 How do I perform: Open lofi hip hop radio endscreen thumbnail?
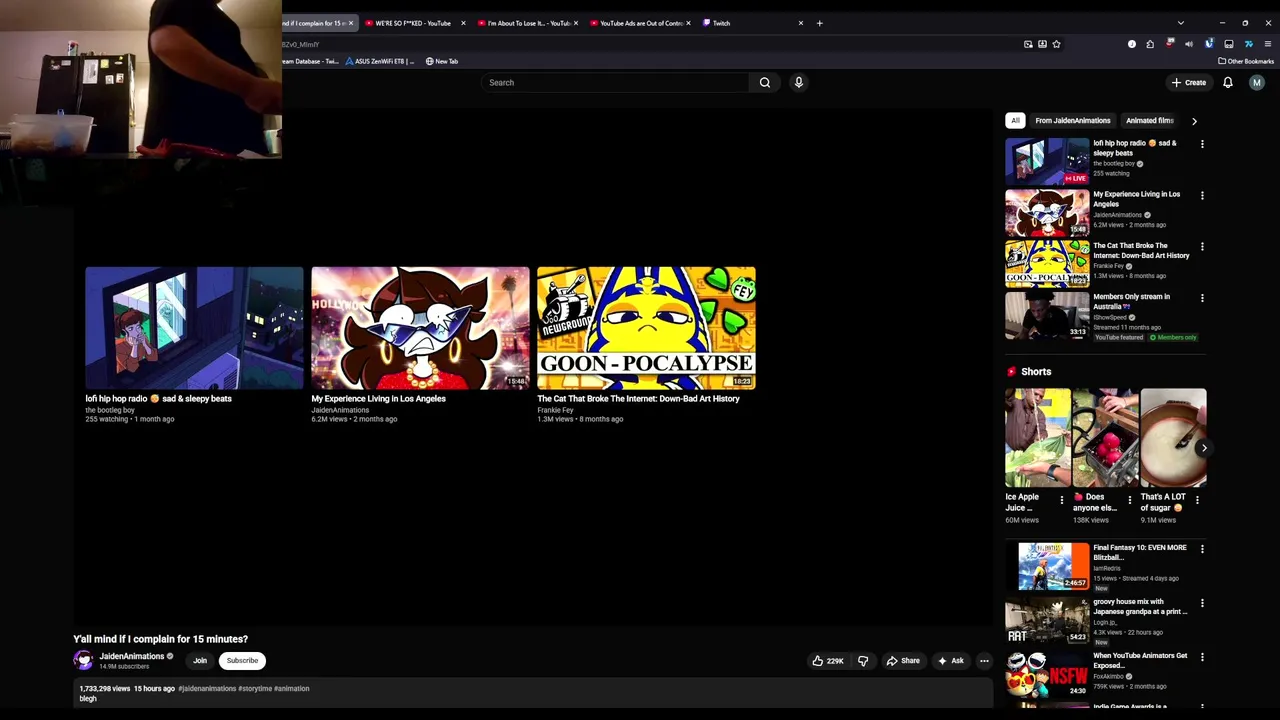(x=194, y=328)
